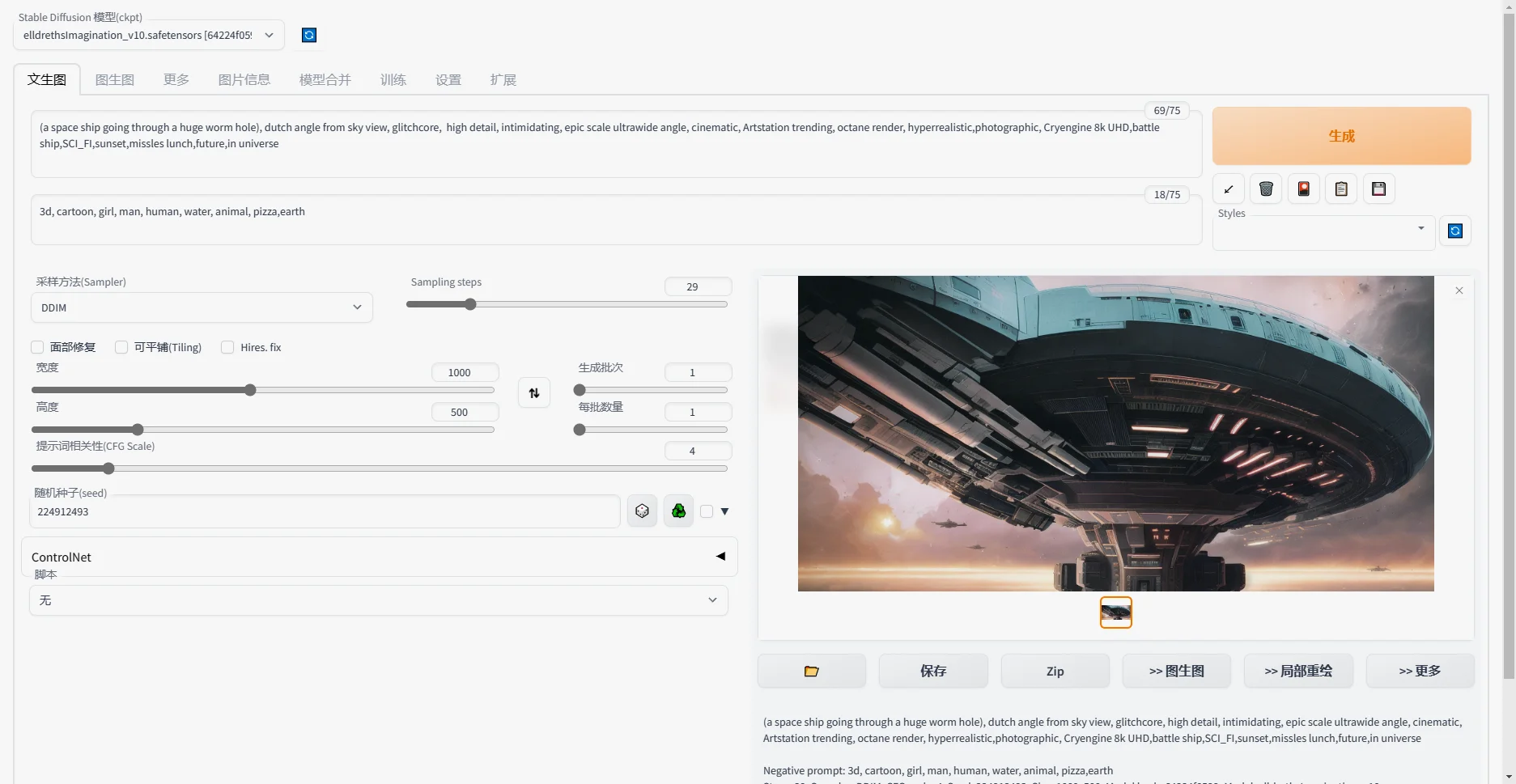Image resolution: width=1516 pixels, height=784 pixels.
Task: Adjust the CFG Scale slider
Action: [379, 468]
